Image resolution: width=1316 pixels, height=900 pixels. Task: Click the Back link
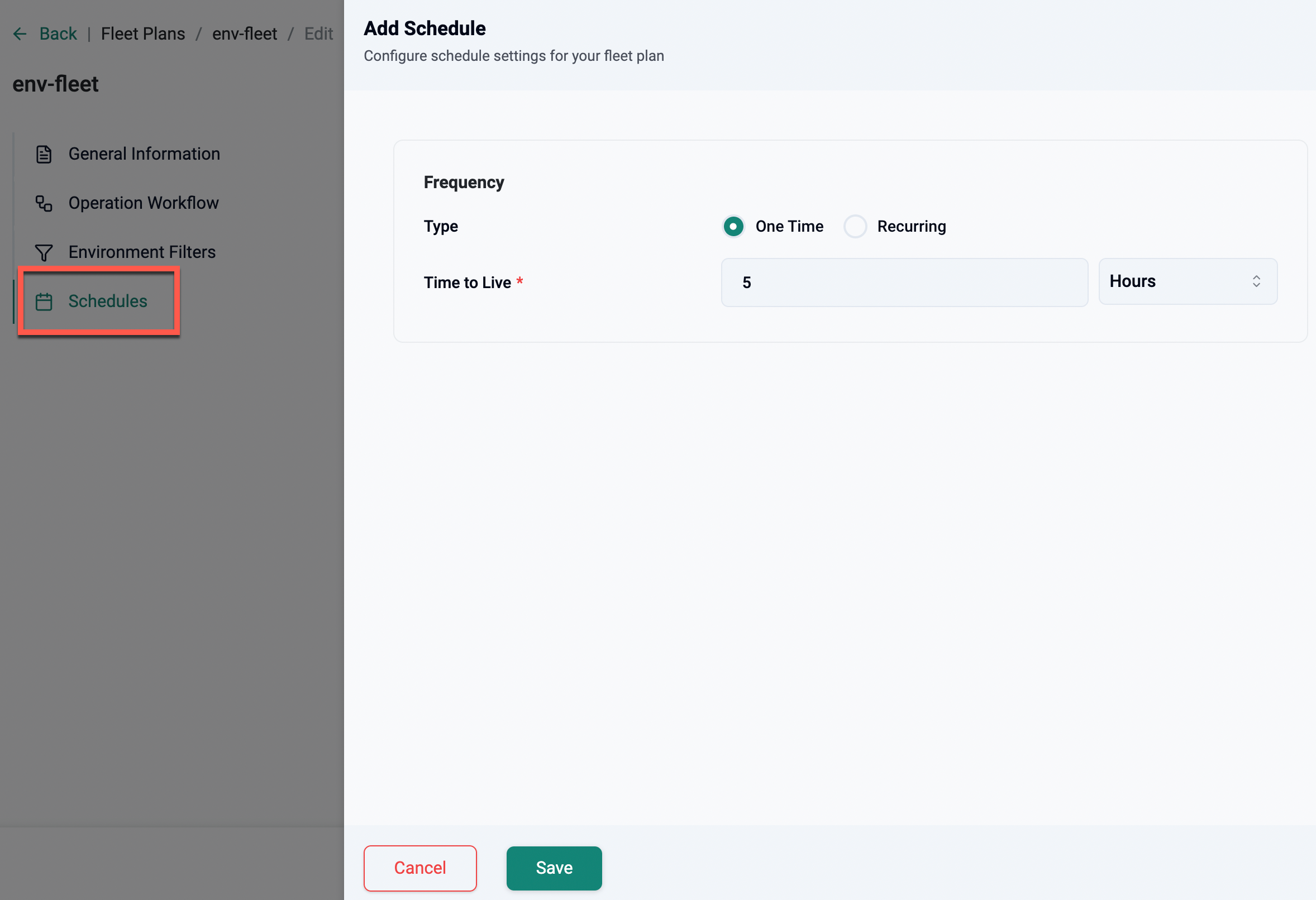[58, 34]
